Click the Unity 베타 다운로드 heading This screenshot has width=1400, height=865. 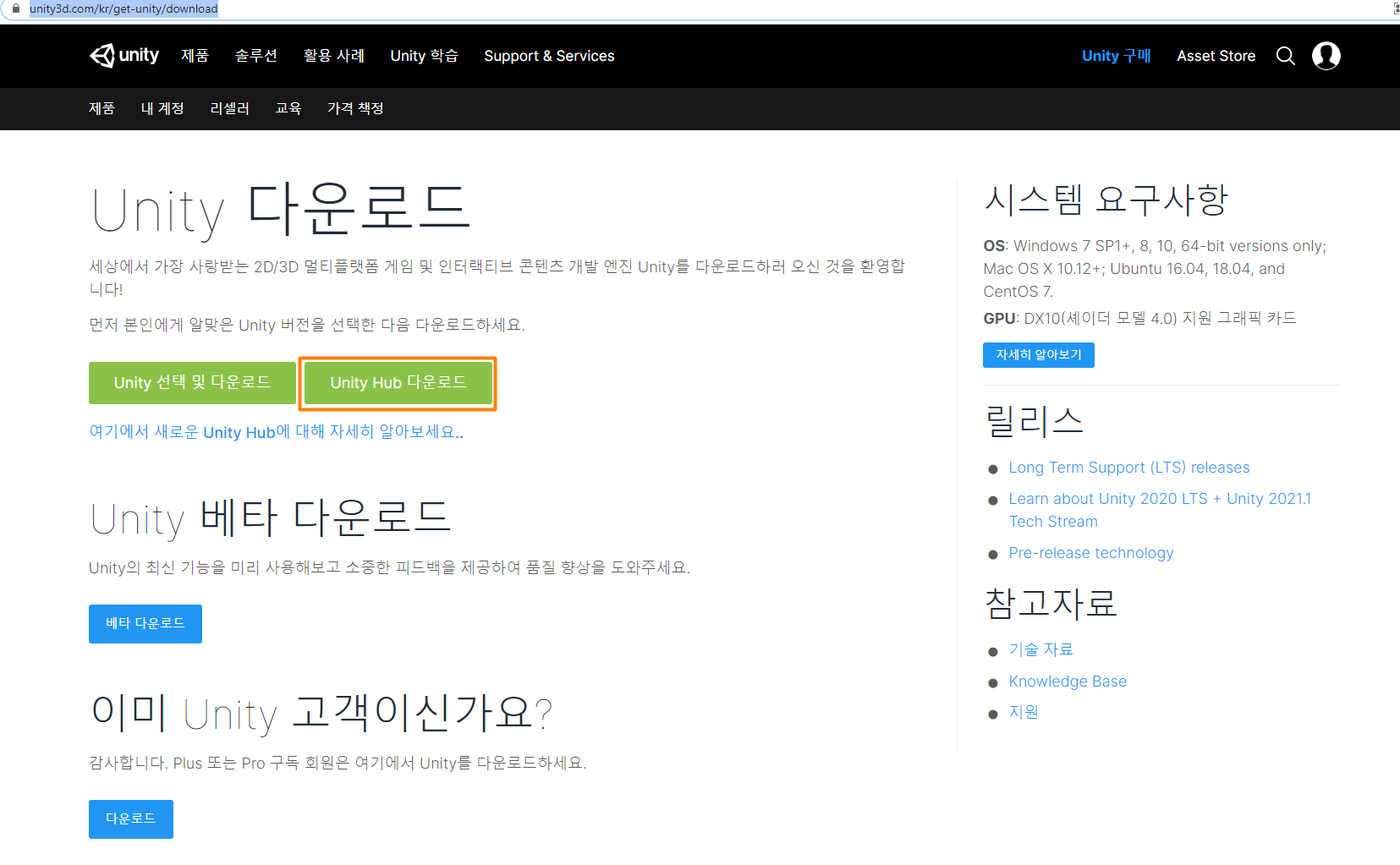pyautogui.click(x=271, y=517)
